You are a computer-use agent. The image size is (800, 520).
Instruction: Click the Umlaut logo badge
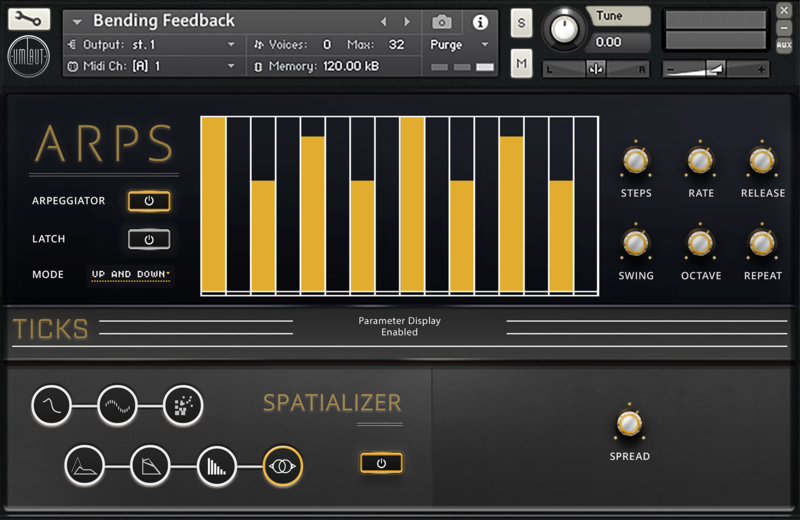point(29,56)
